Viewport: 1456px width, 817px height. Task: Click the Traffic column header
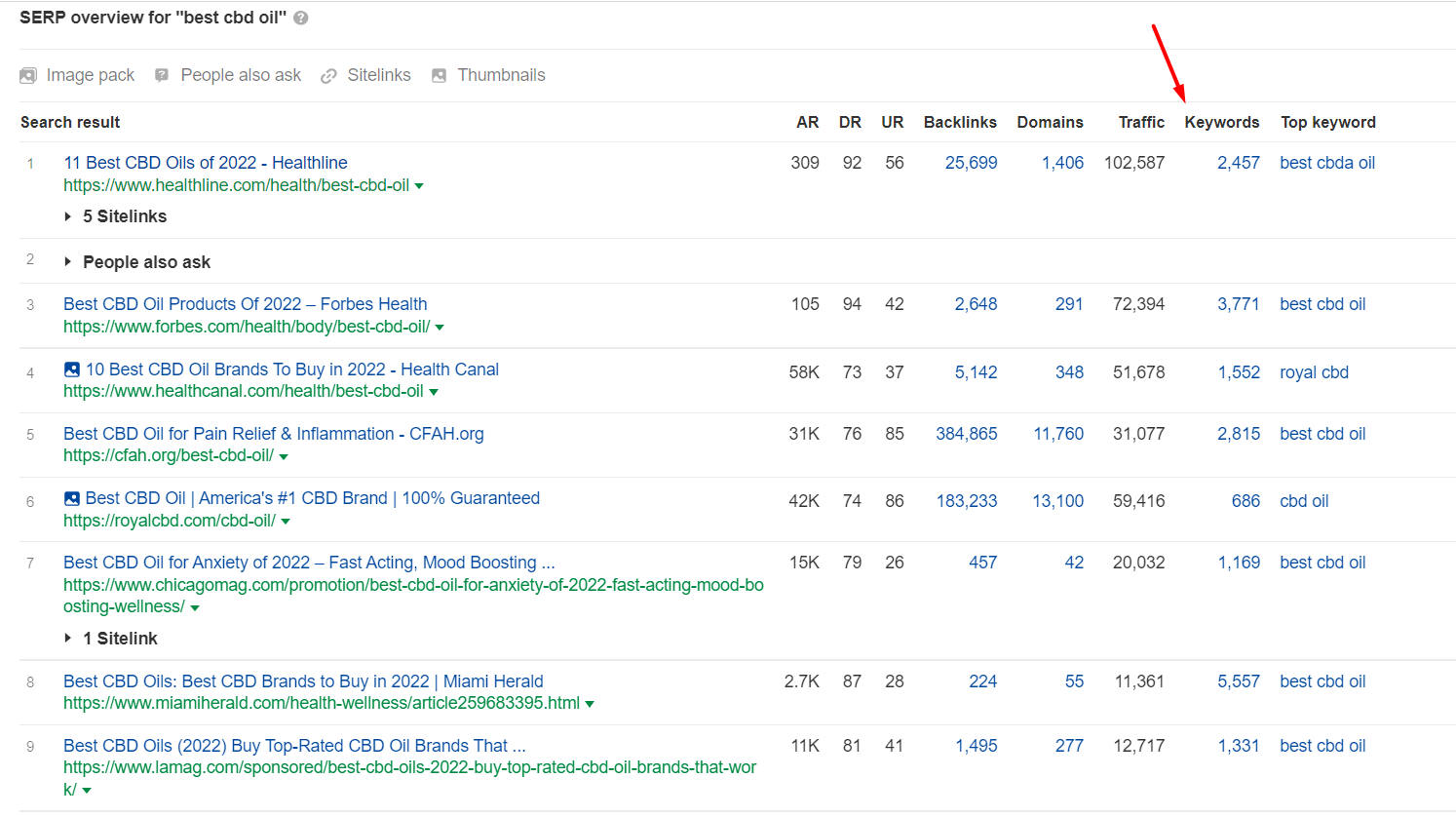(1141, 122)
